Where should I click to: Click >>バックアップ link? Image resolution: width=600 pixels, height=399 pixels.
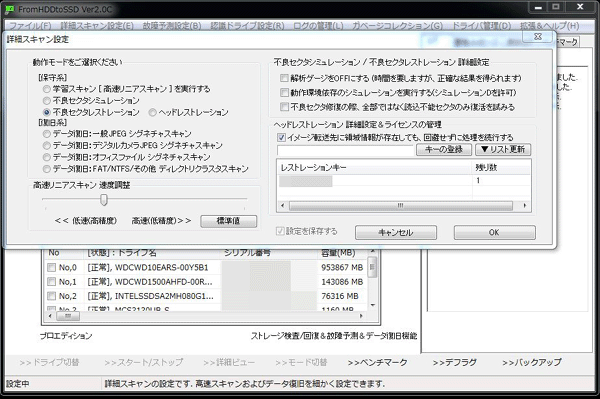click(x=532, y=362)
